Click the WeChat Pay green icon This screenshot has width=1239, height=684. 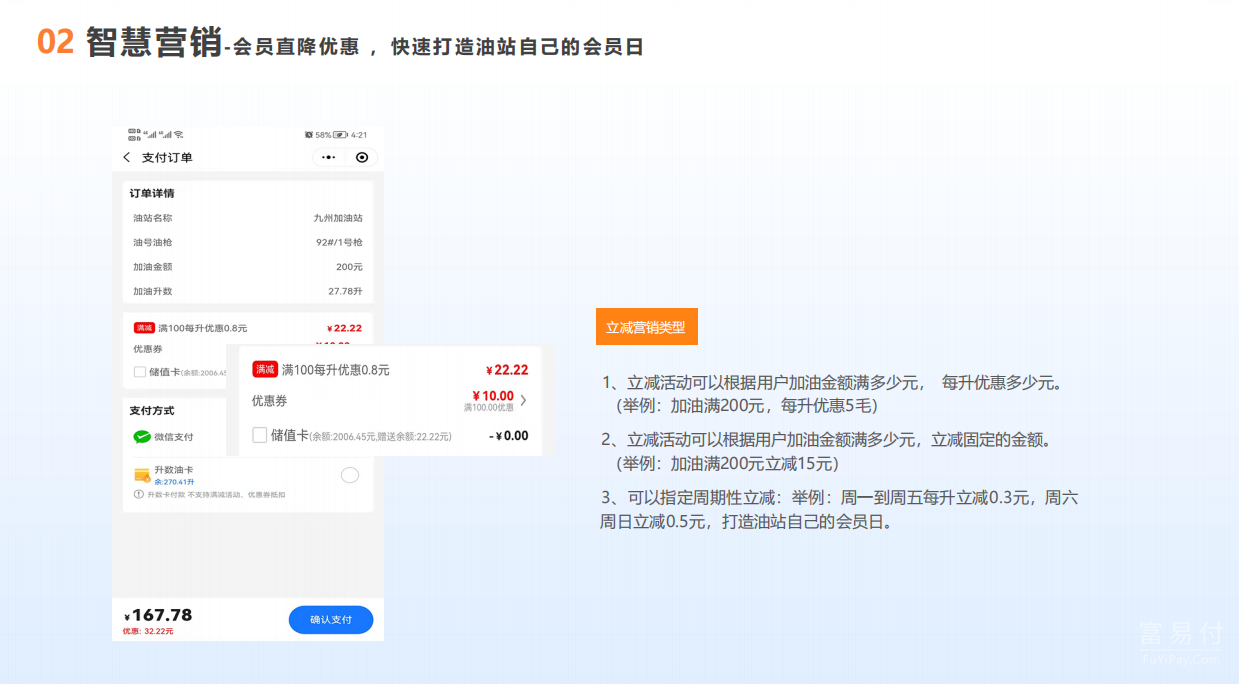pyautogui.click(x=142, y=437)
